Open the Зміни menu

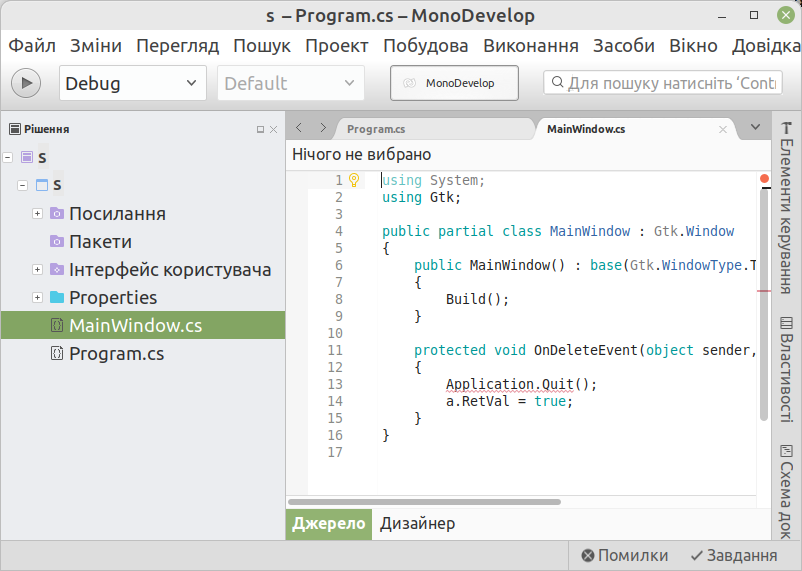pos(96,46)
